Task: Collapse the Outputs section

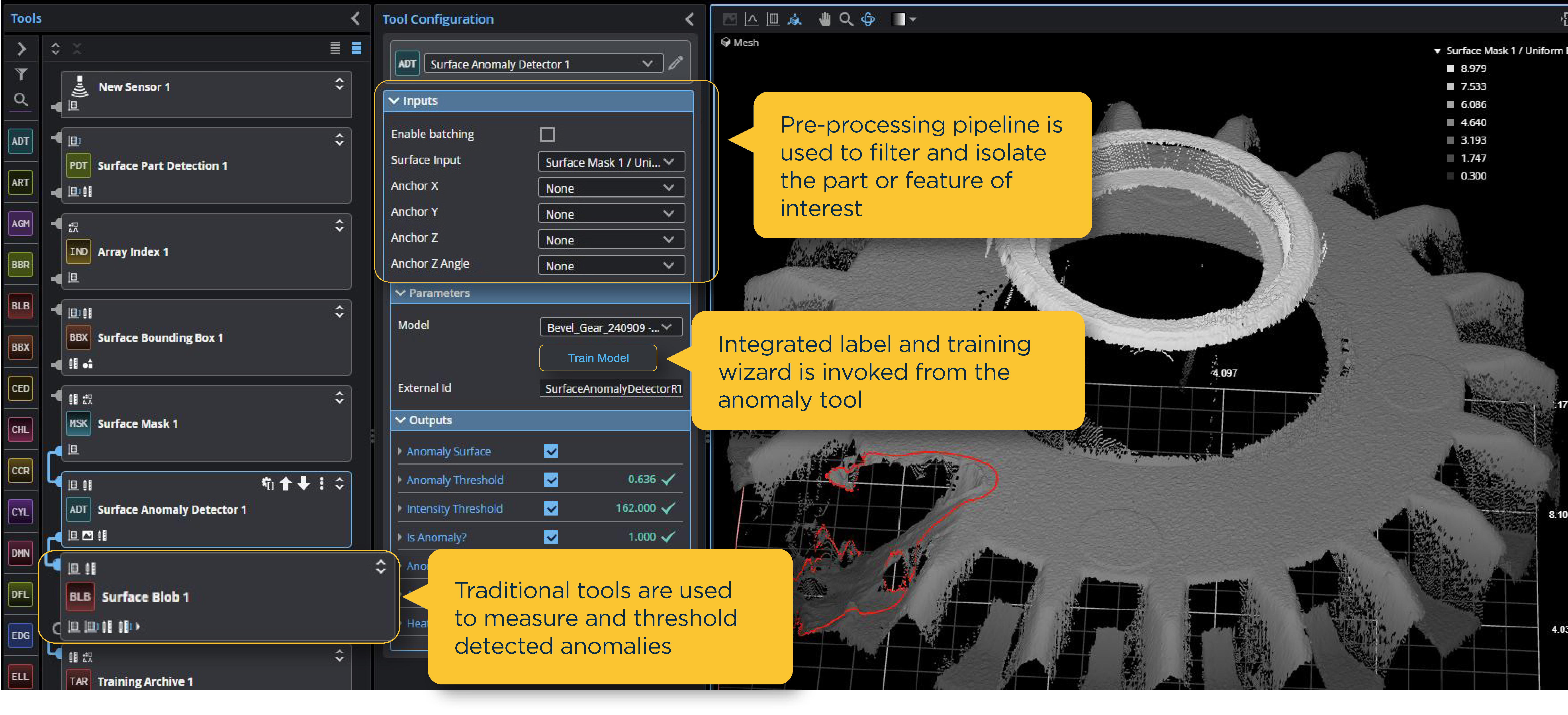Action: (401, 420)
